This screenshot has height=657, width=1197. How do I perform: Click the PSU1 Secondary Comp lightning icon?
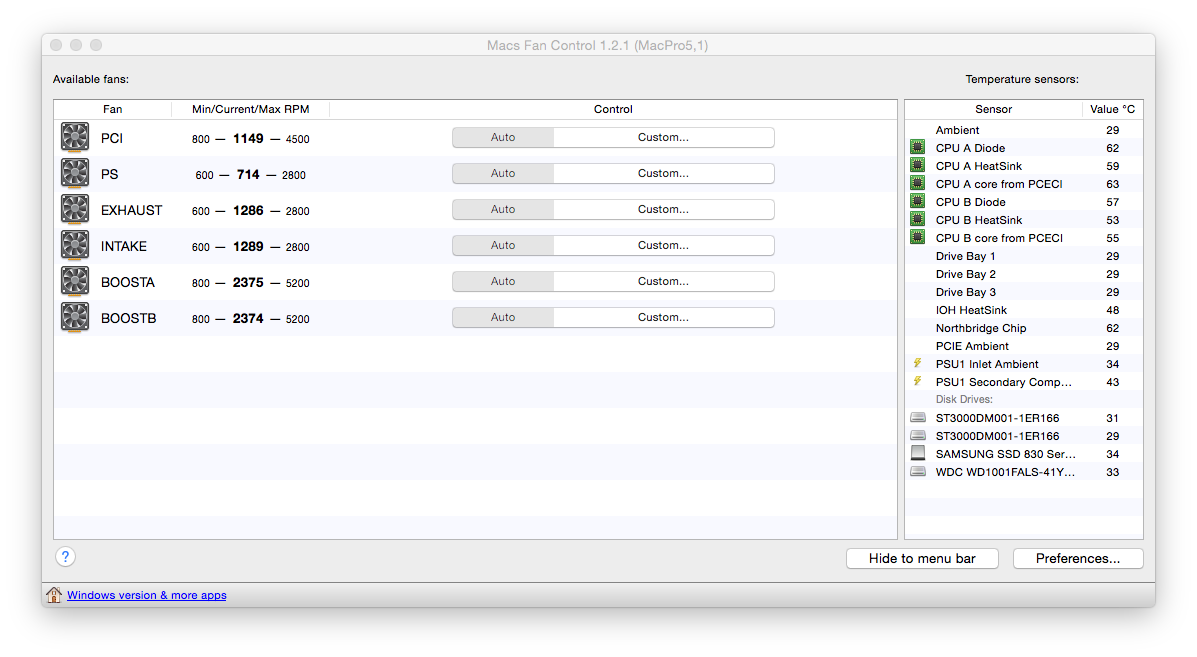(x=918, y=381)
